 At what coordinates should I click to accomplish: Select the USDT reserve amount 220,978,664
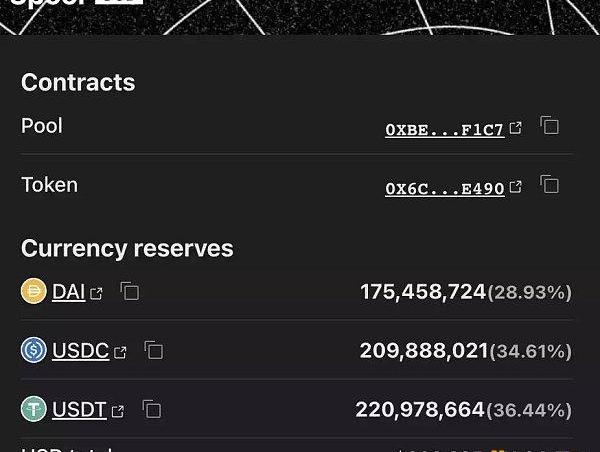tap(420, 410)
